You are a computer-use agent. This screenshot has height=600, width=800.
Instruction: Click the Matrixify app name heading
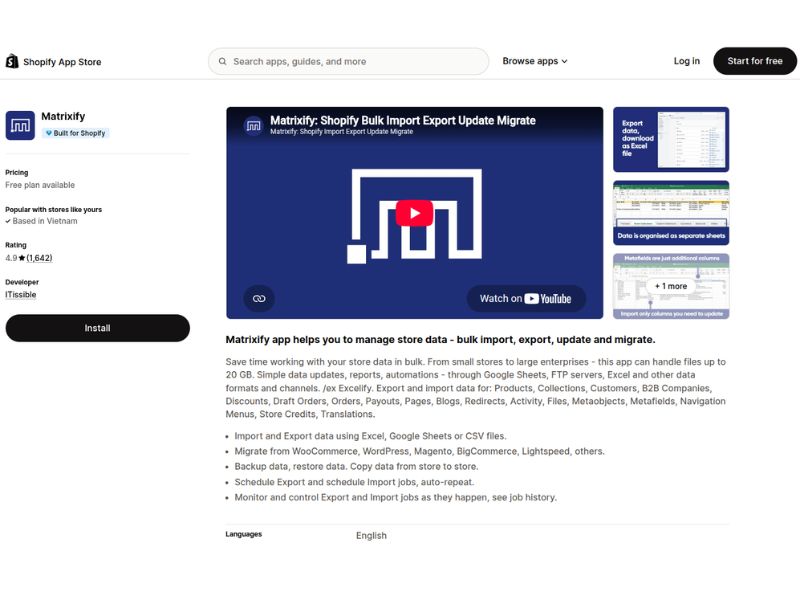point(63,116)
